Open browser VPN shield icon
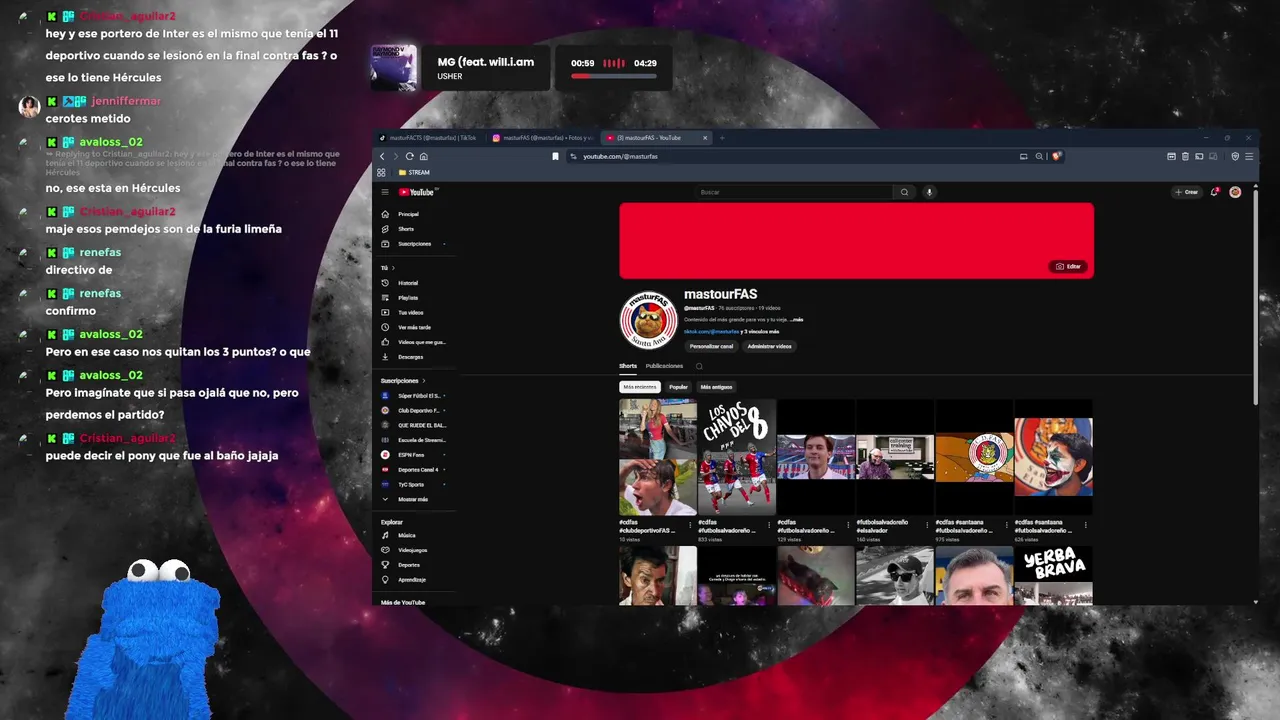This screenshot has height=720, width=1280. click(x=1235, y=156)
